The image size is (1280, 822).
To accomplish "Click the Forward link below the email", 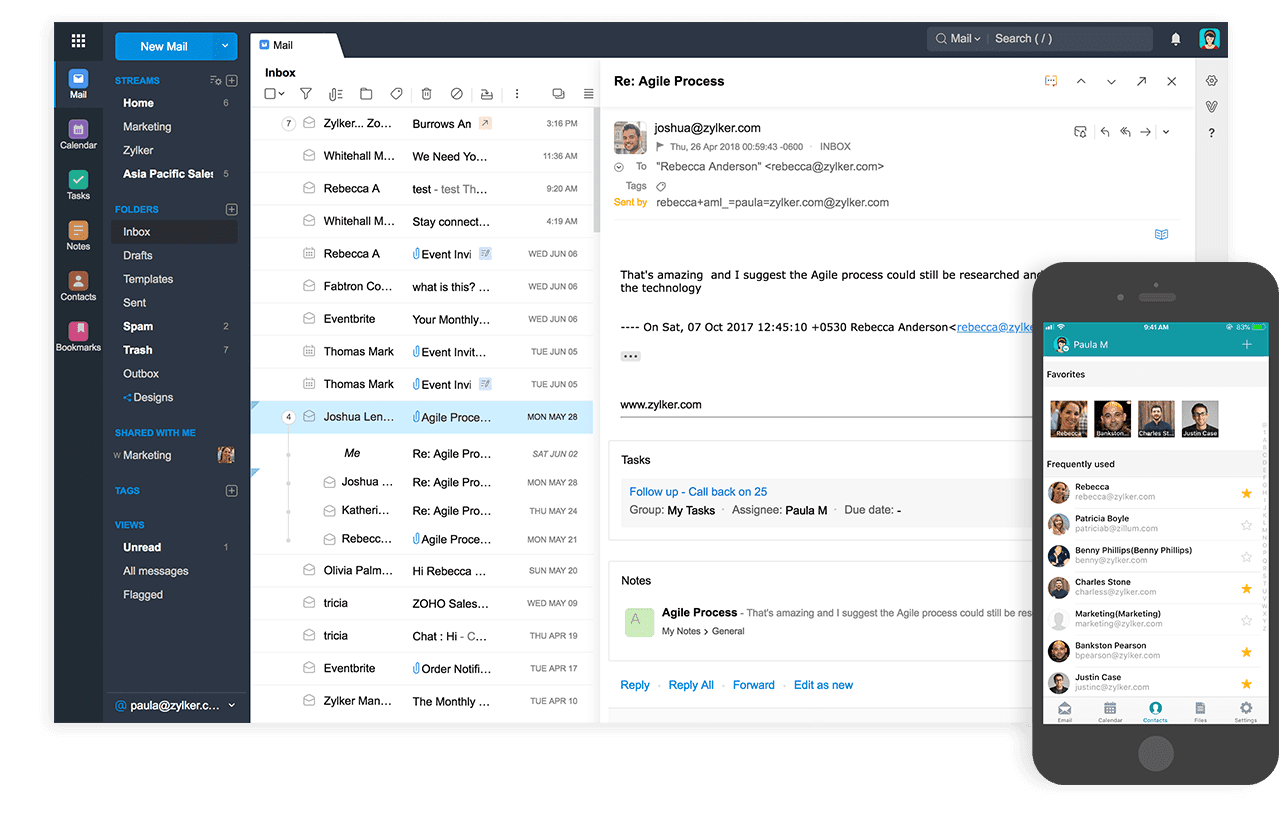I will pyautogui.click(x=754, y=685).
